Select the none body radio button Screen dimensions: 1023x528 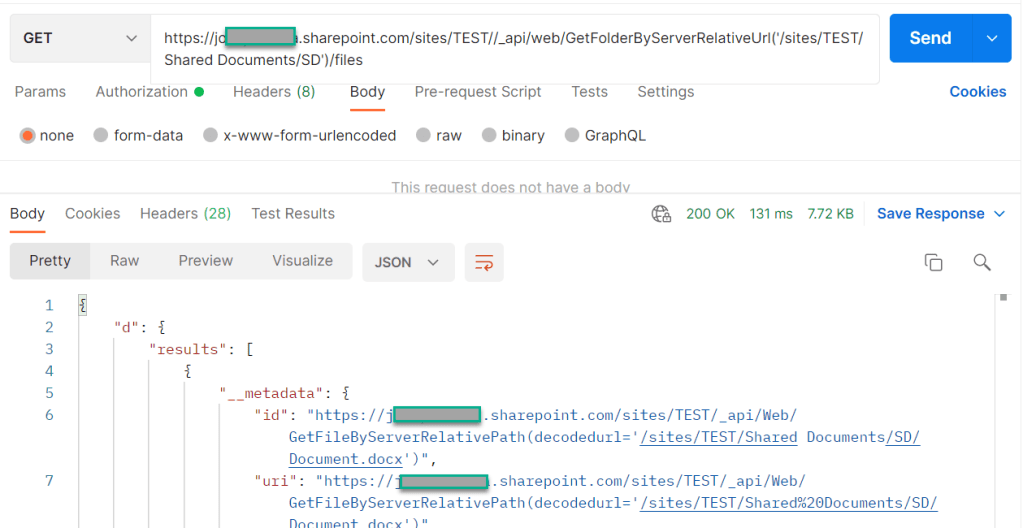pyautogui.click(x=27, y=136)
